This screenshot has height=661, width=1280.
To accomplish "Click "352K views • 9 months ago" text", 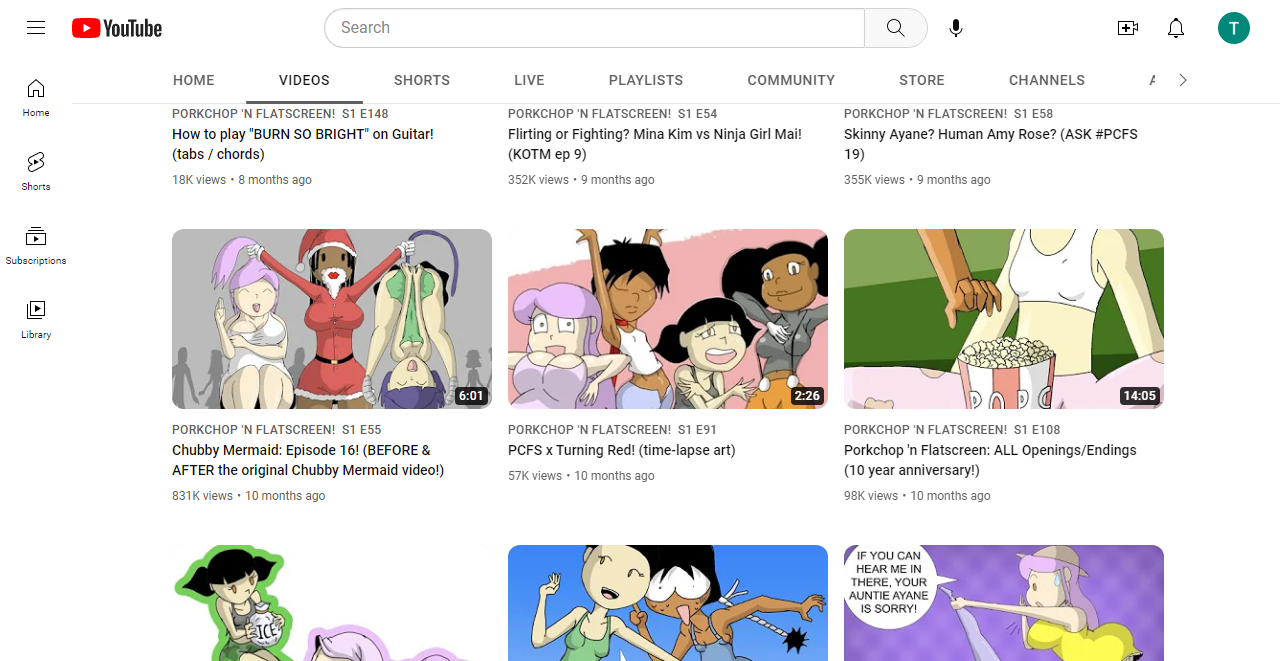I will click(x=581, y=180).
